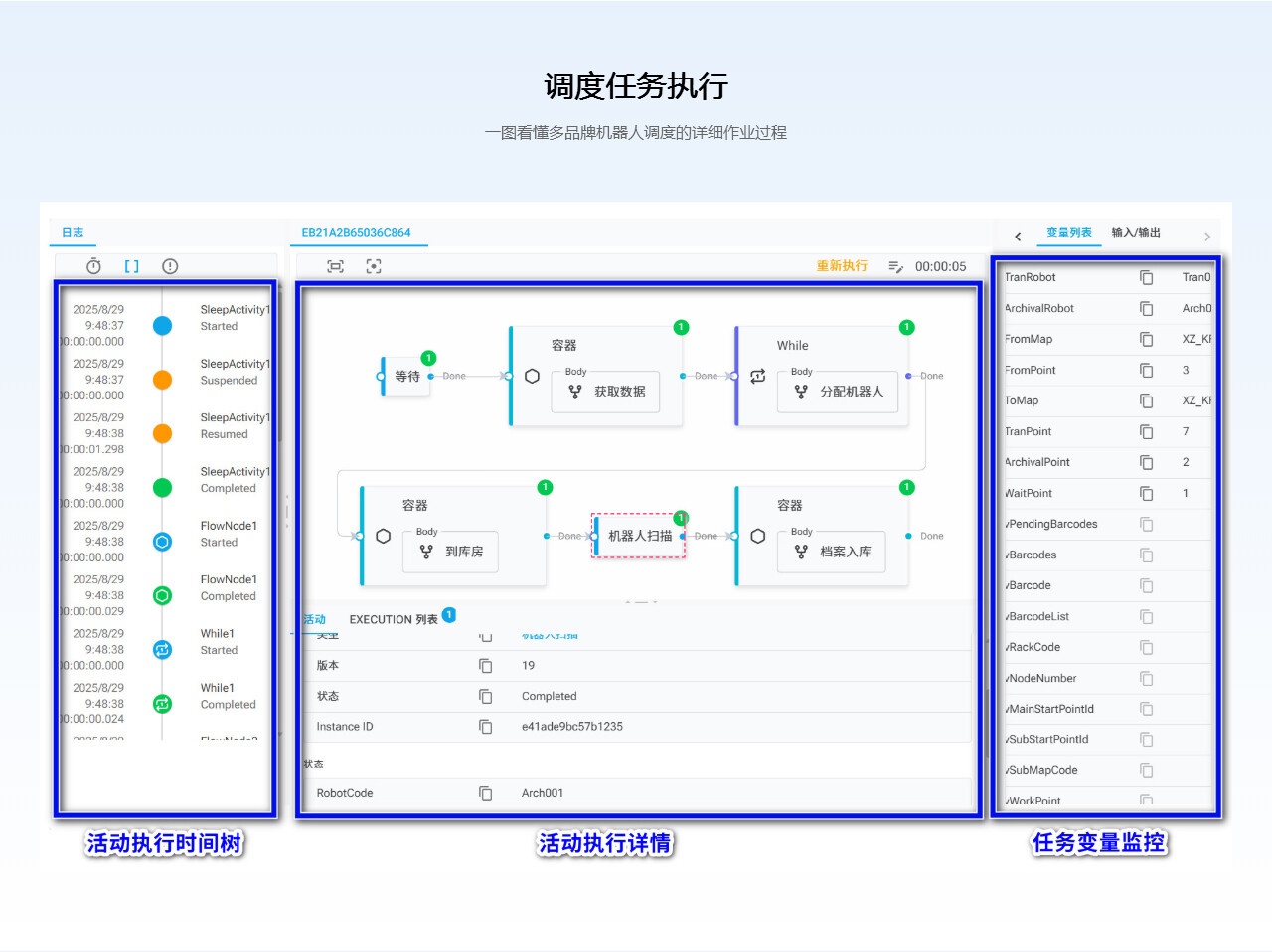Click Instance ID value e41ade9bc57b1235
The width and height of the screenshot is (1272, 952).
tap(572, 727)
